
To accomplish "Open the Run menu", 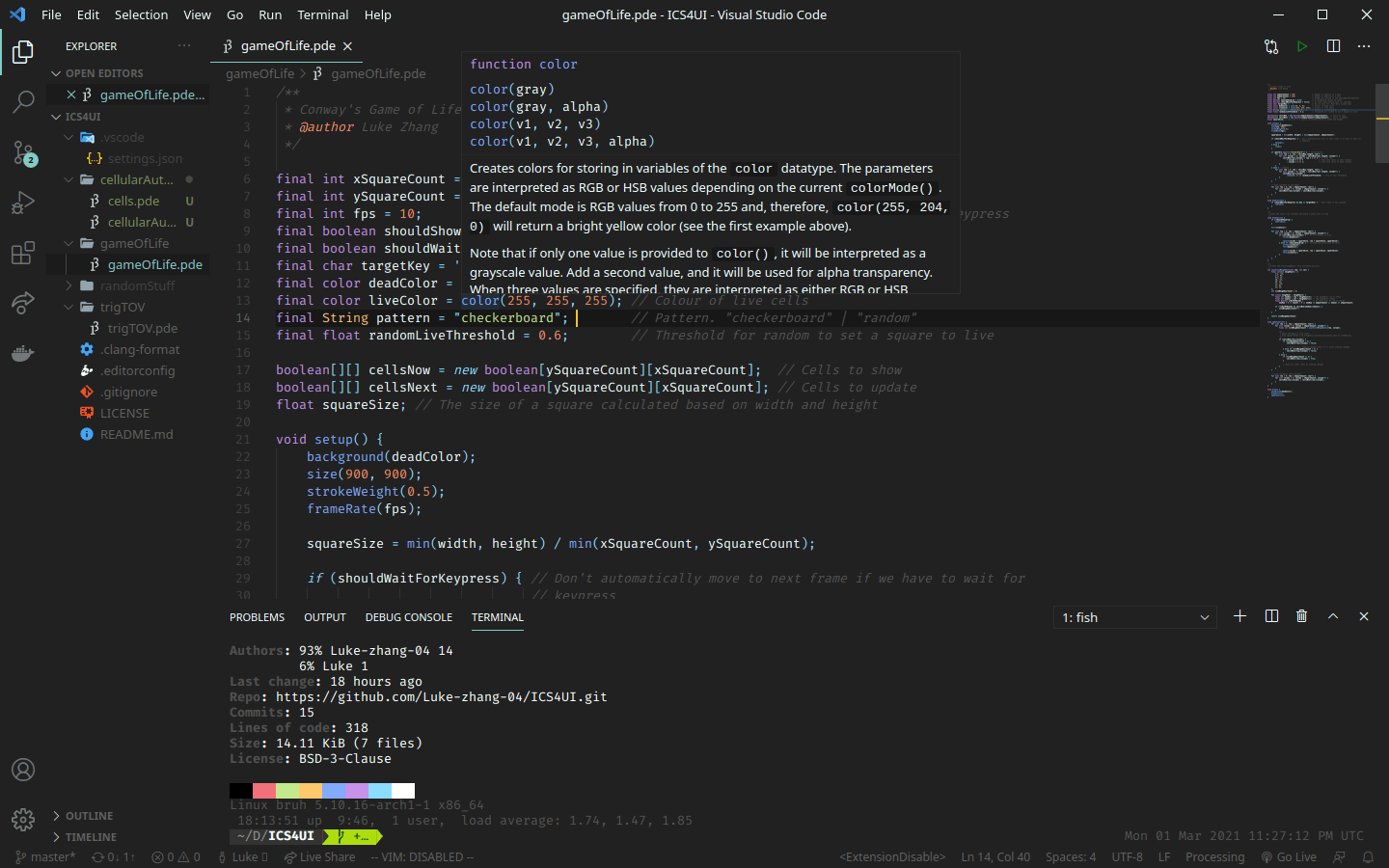I will click(x=270, y=14).
